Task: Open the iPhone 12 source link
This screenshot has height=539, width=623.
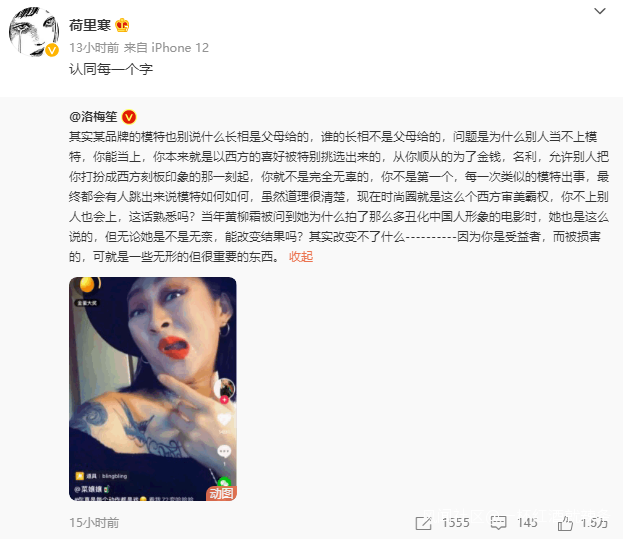Action: click(180, 48)
